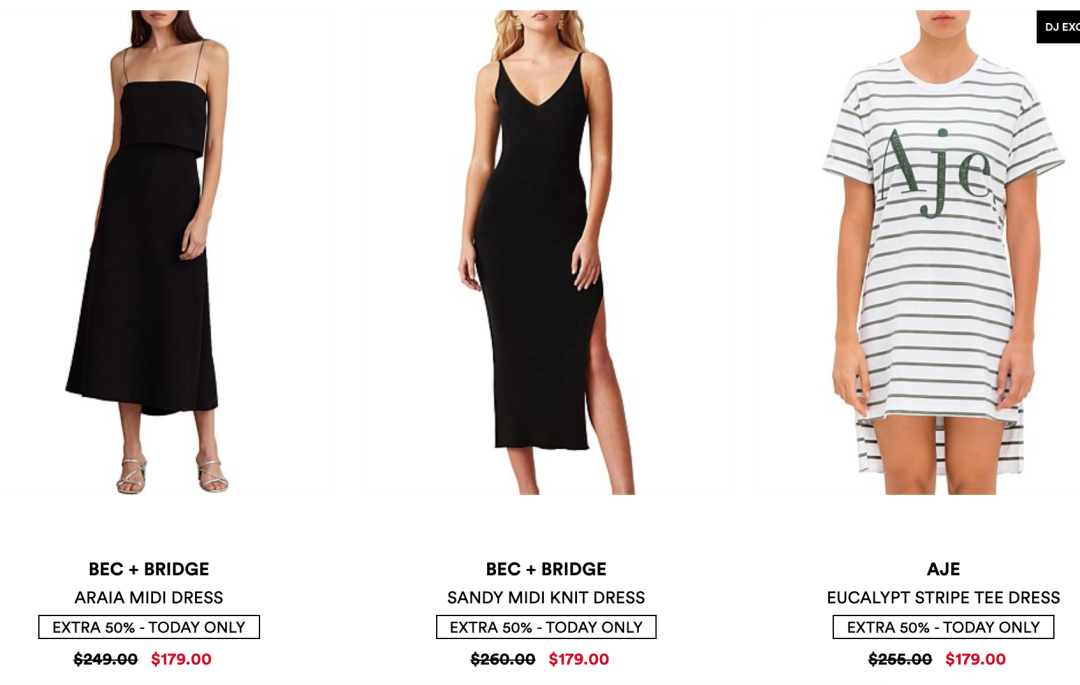1080x685 pixels.
Task: Click the AJE brand name
Action: coord(944,569)
